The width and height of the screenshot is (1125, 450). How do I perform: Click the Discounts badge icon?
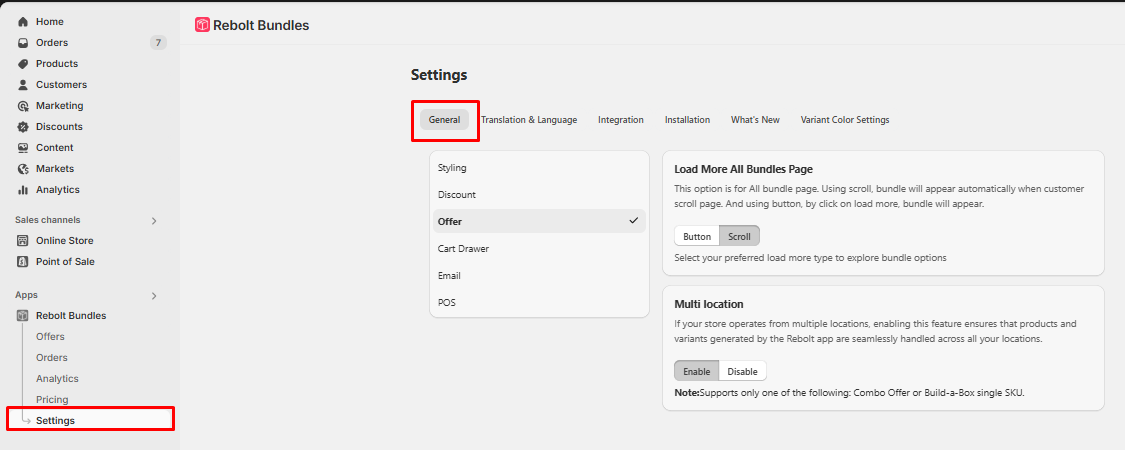pyautogui.click(x=23, y=126)
